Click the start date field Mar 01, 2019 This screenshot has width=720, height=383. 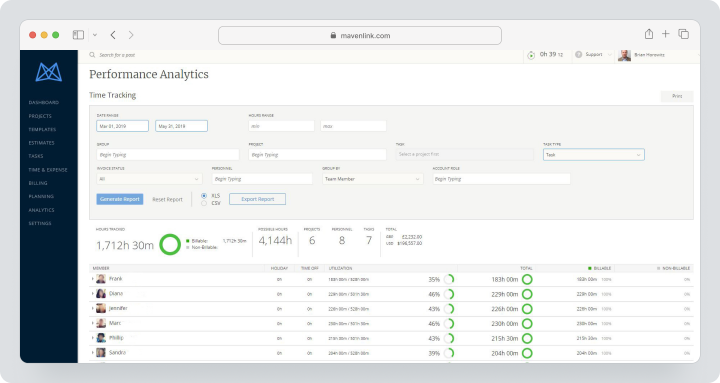coord(123,126)
